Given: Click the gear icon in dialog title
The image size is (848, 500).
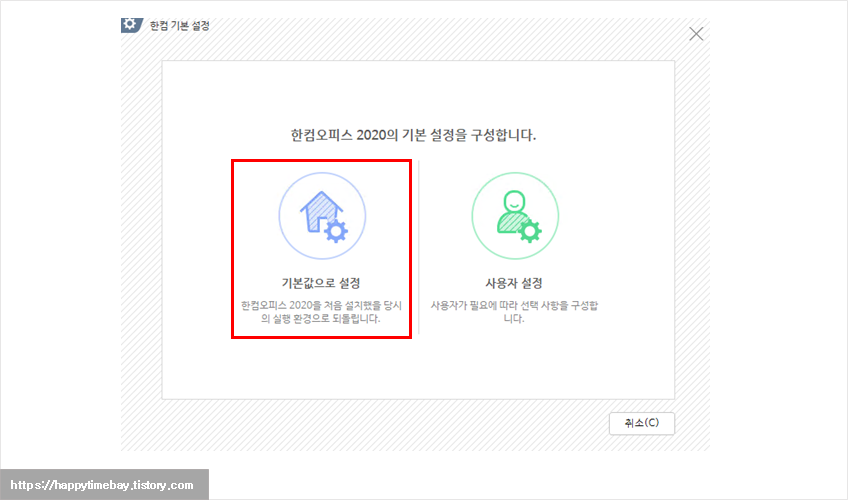Looking at the screenshot, I should pyautogui.click(x=131, y=25).
